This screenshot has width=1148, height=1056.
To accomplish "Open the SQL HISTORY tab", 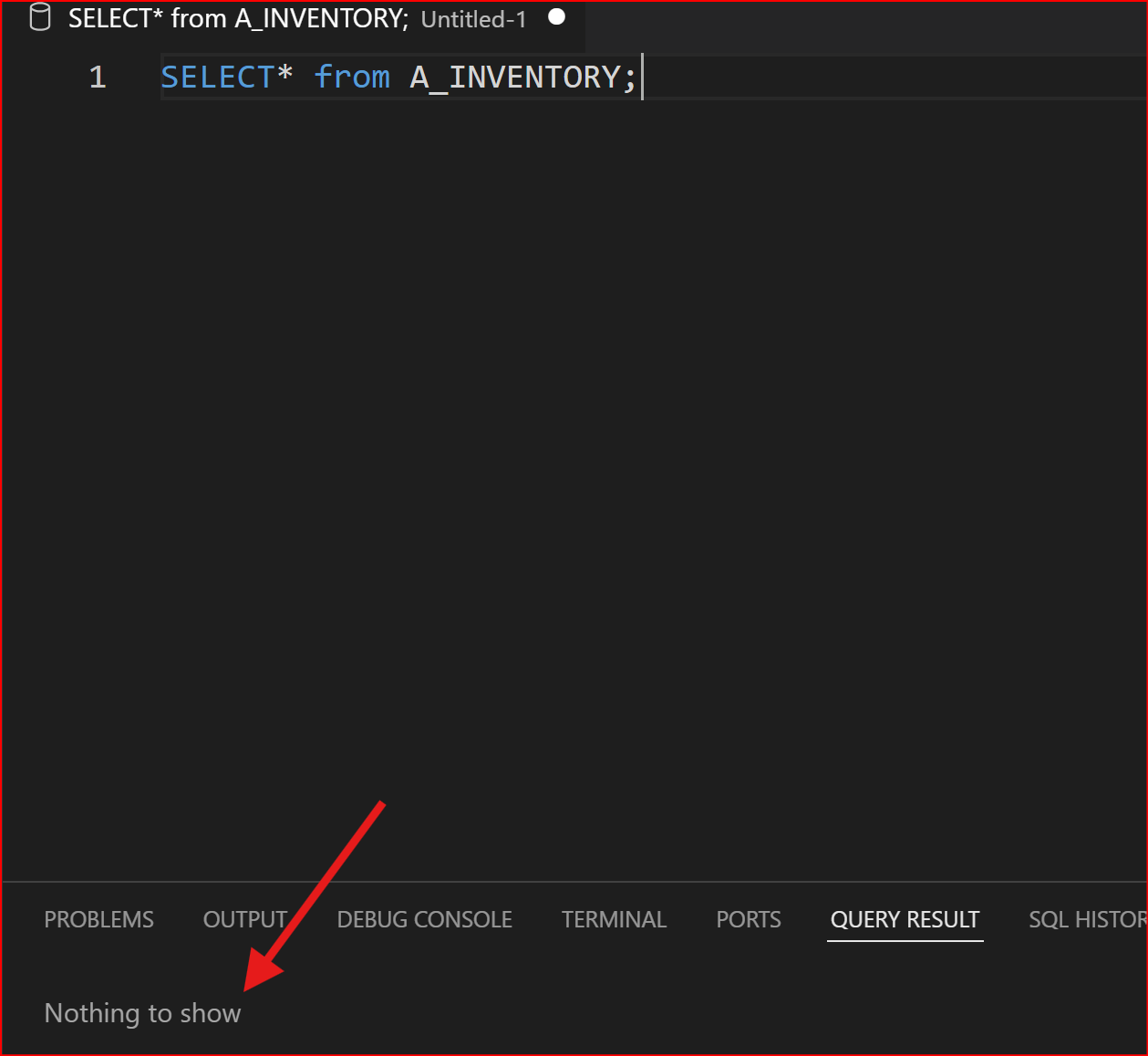I will (x=1087, y=919).
